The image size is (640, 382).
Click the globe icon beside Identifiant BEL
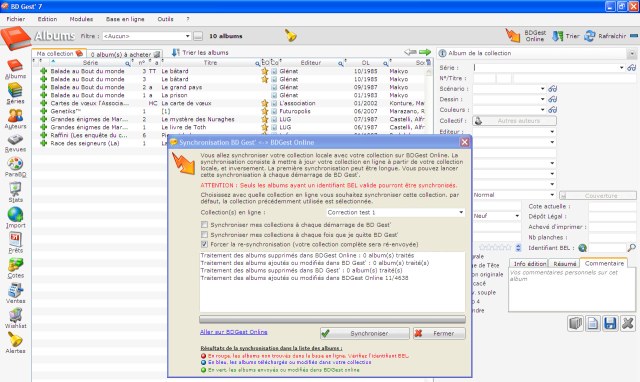click(x=582, y=248)
